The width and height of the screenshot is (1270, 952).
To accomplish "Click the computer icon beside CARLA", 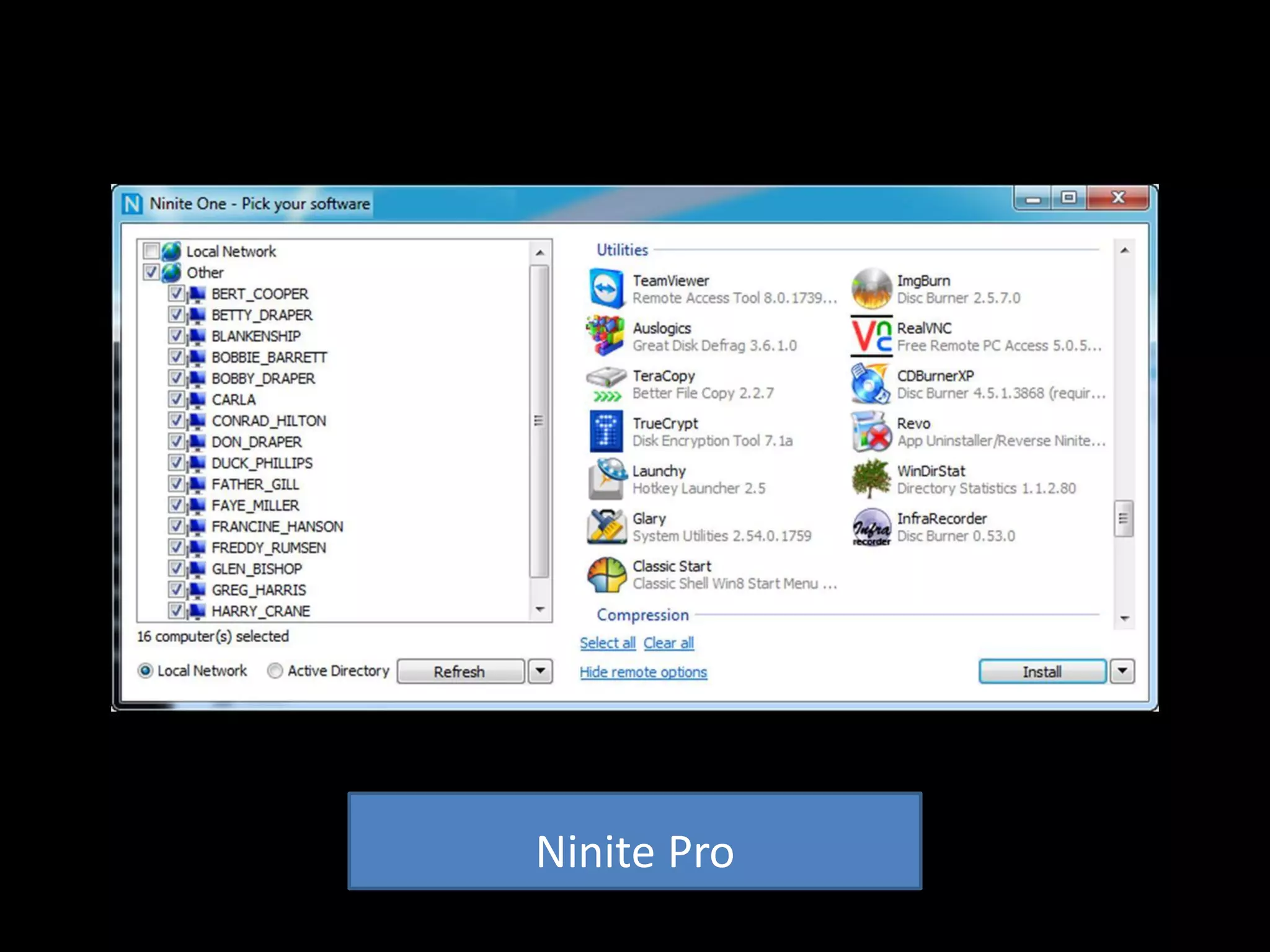I will pyautogui.click(x=197, y=399).
